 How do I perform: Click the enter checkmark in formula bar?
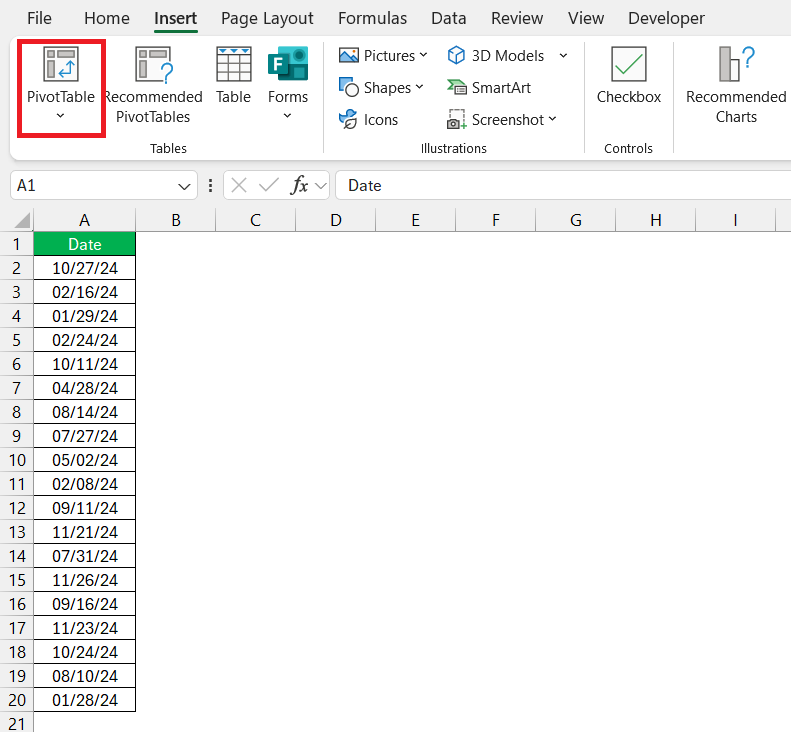pos(269,186)
